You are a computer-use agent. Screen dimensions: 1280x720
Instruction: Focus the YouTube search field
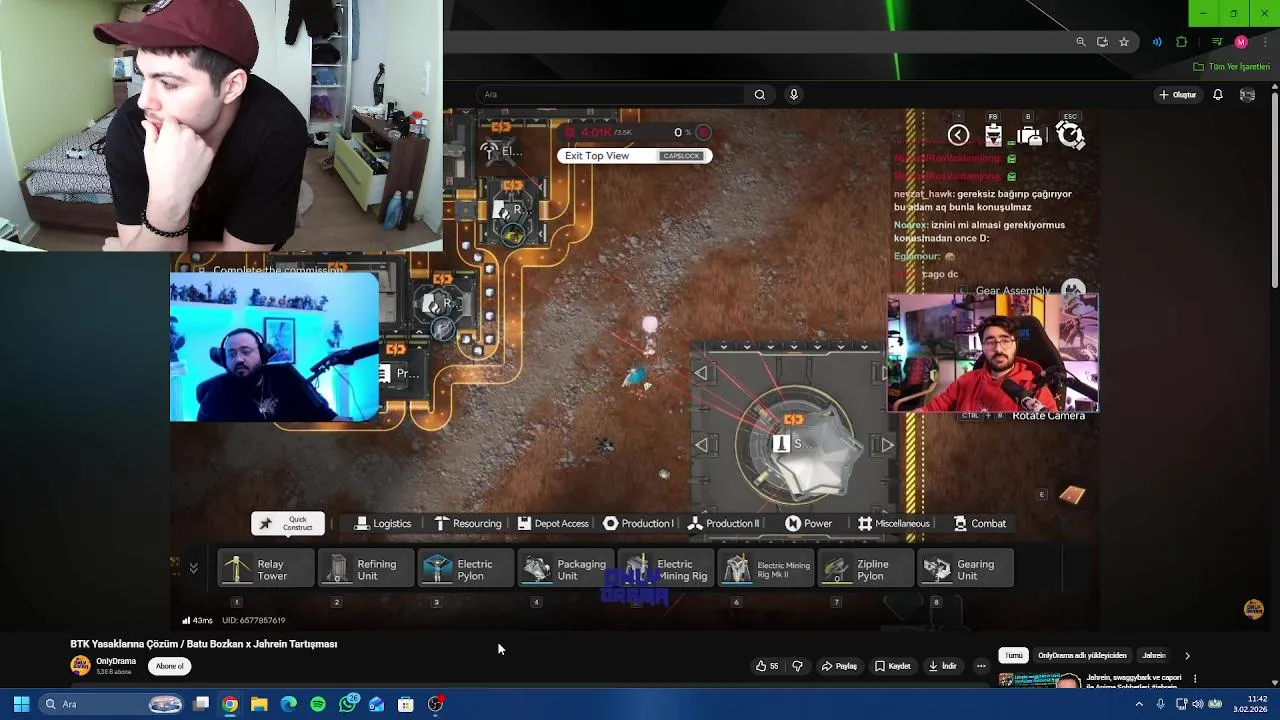tap(611, 95)
